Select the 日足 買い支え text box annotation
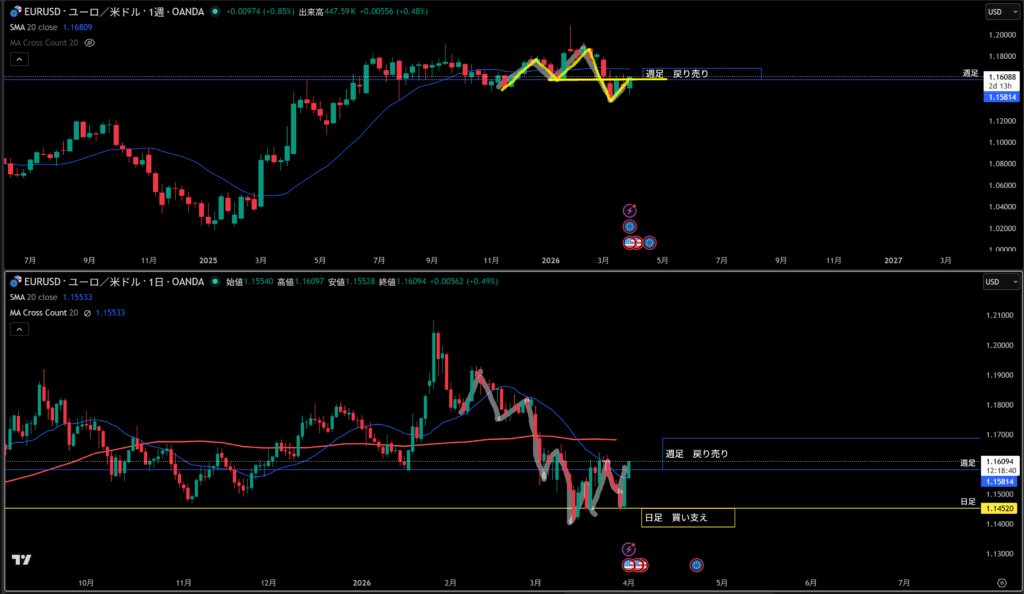The image size is (1024, 594). coord(687,518)
